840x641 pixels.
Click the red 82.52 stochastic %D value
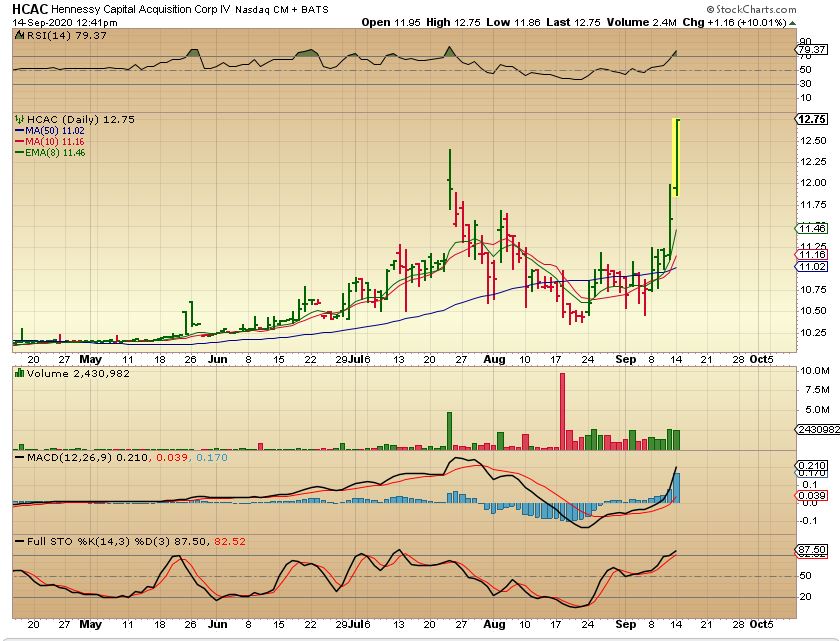[230, 541]
